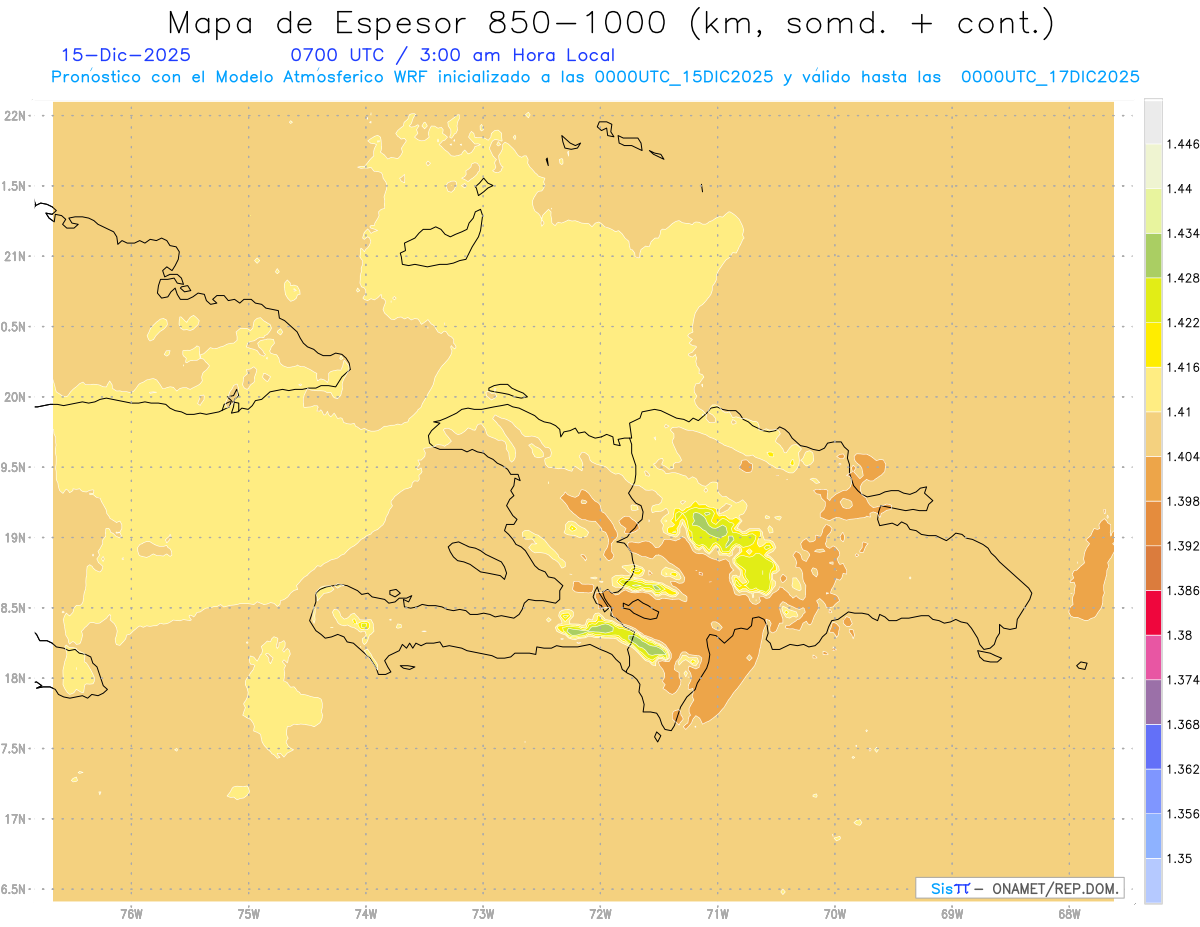
Task: Click the forecast date "15-Dic-2025"
Action: pos(126,55)
